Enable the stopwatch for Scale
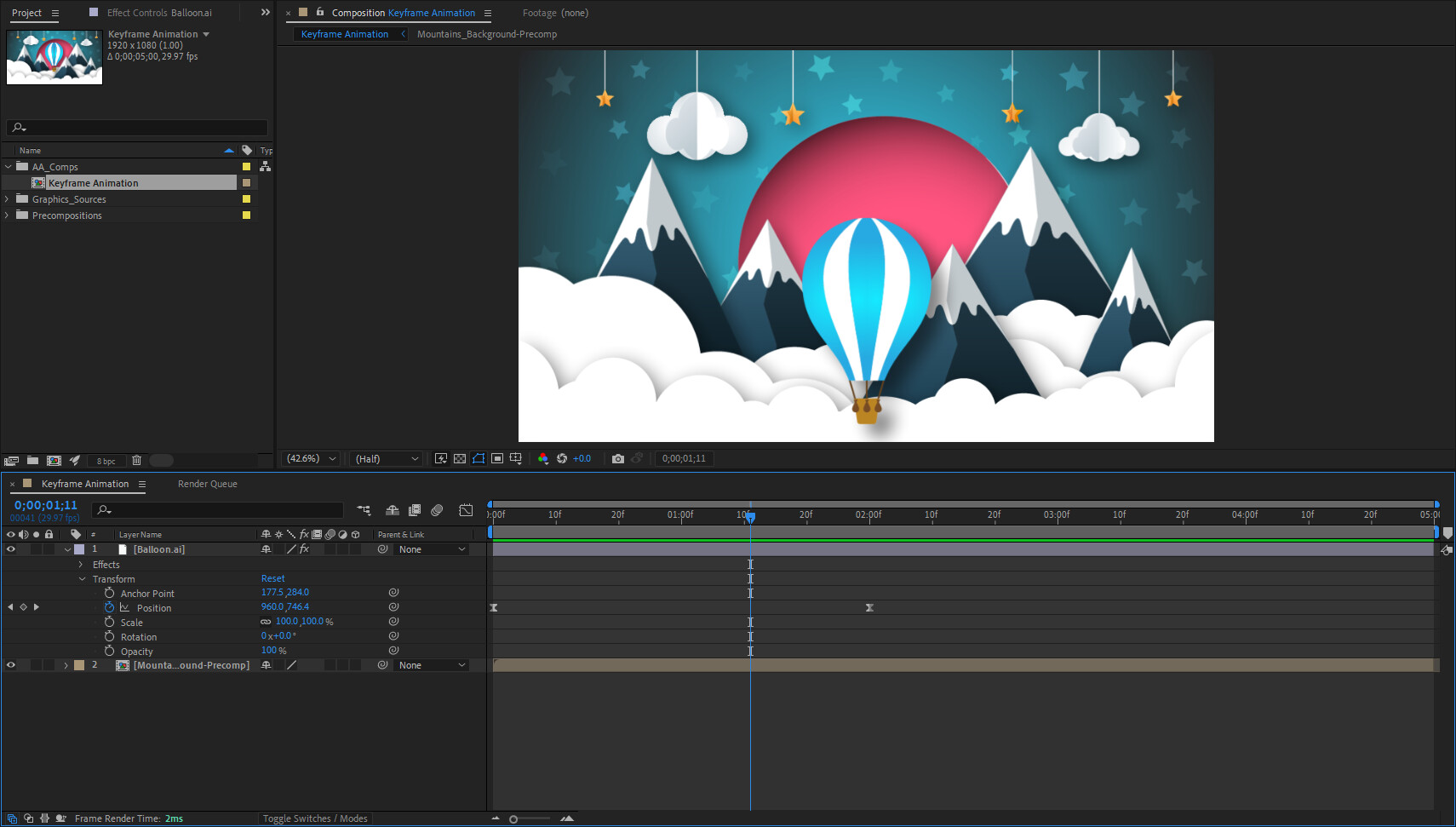Image resolution: width=1456 pixels, height=827 pixels. pyautogui.click(x=109, y=622)
